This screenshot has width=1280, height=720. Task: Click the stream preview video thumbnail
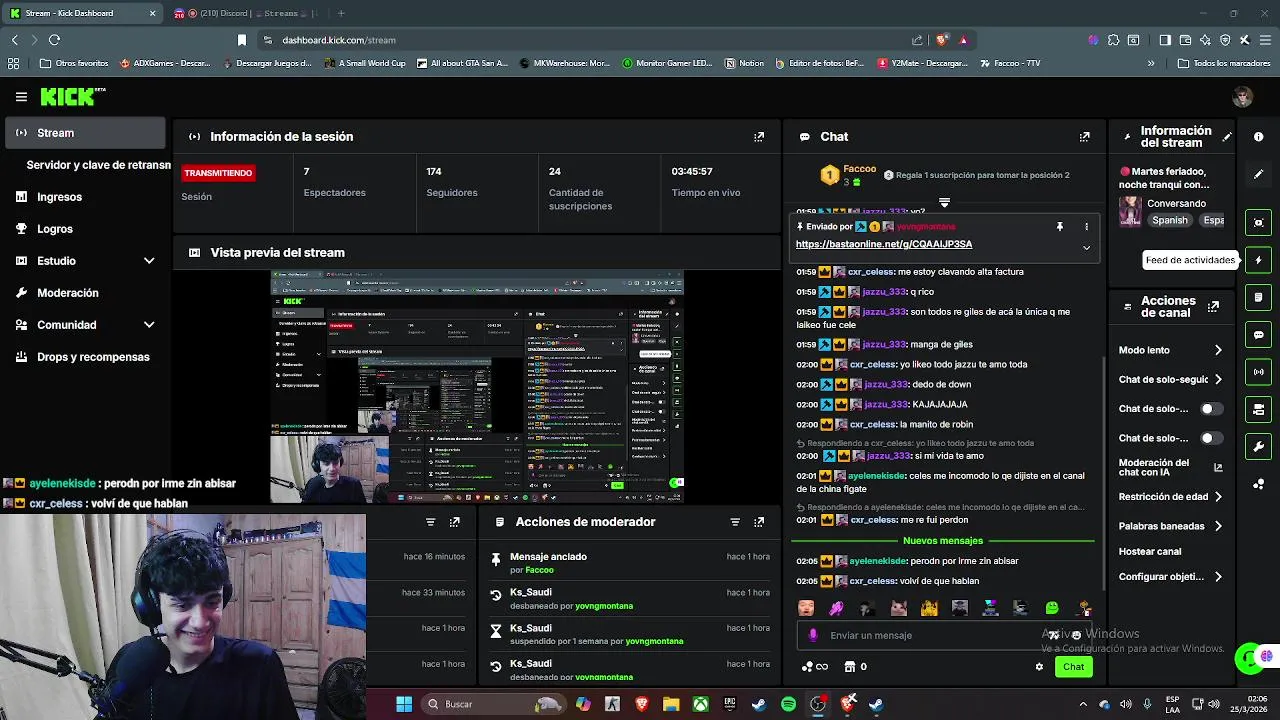click(477, 387)
